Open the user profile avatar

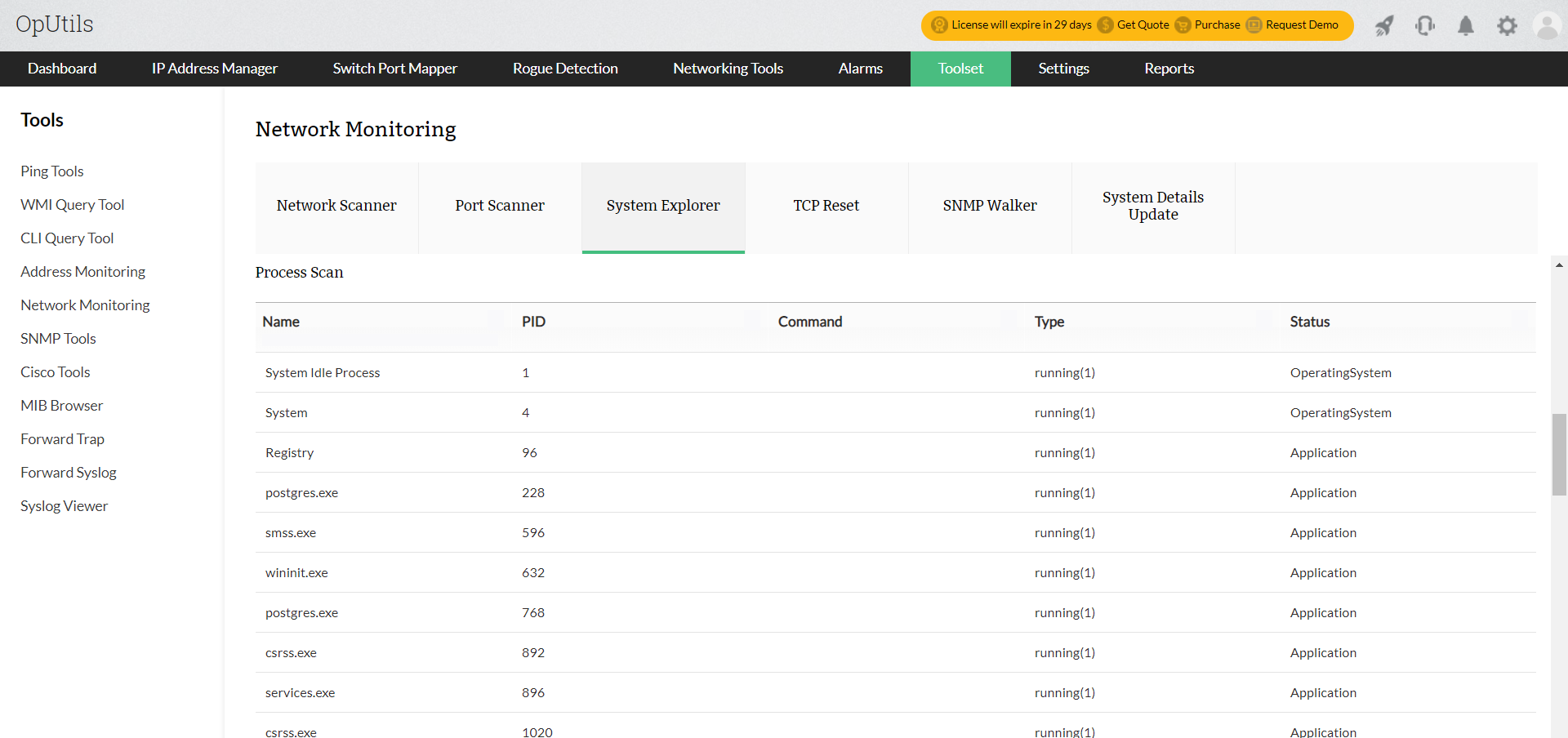click(x=1547, y=25)
